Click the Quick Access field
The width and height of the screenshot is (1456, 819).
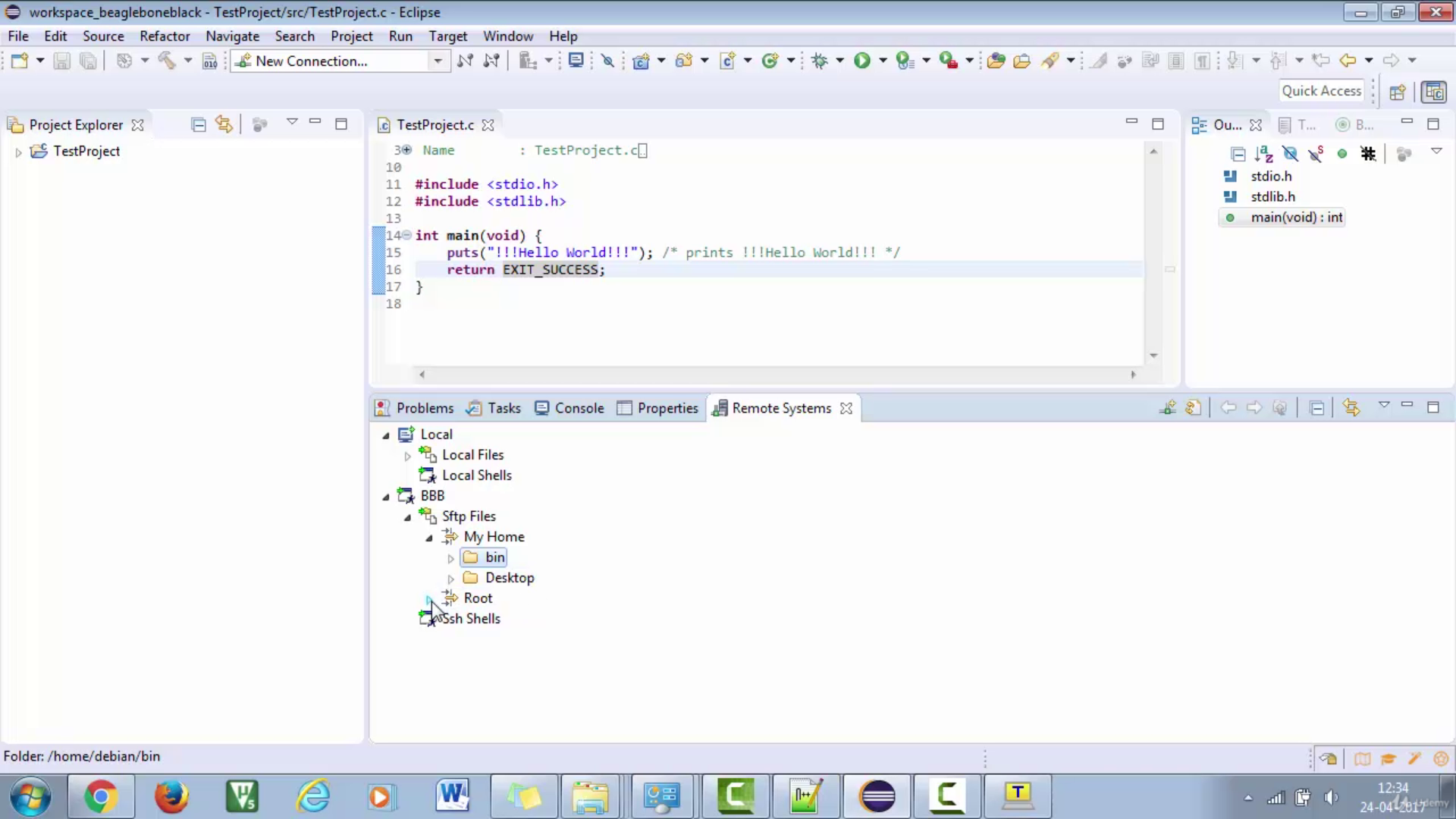click(1322, 91)
